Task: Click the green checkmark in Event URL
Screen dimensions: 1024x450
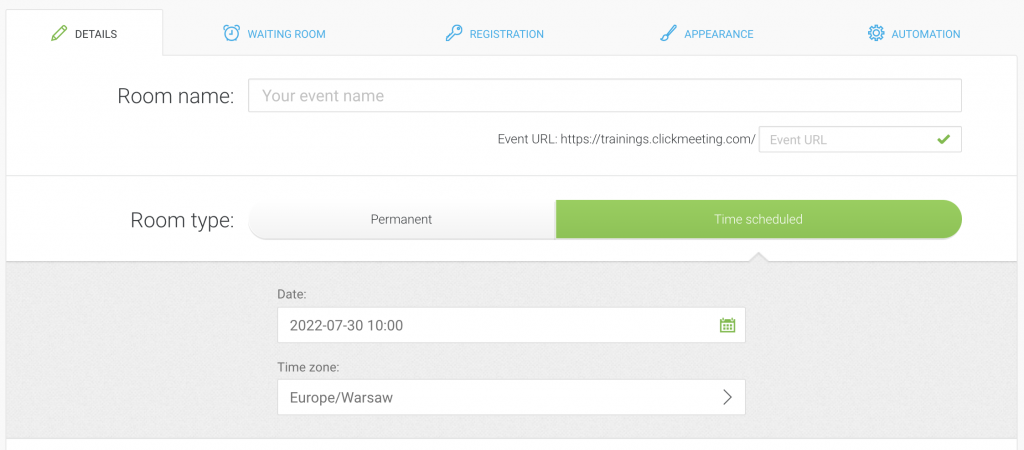Action: (942, 139)
